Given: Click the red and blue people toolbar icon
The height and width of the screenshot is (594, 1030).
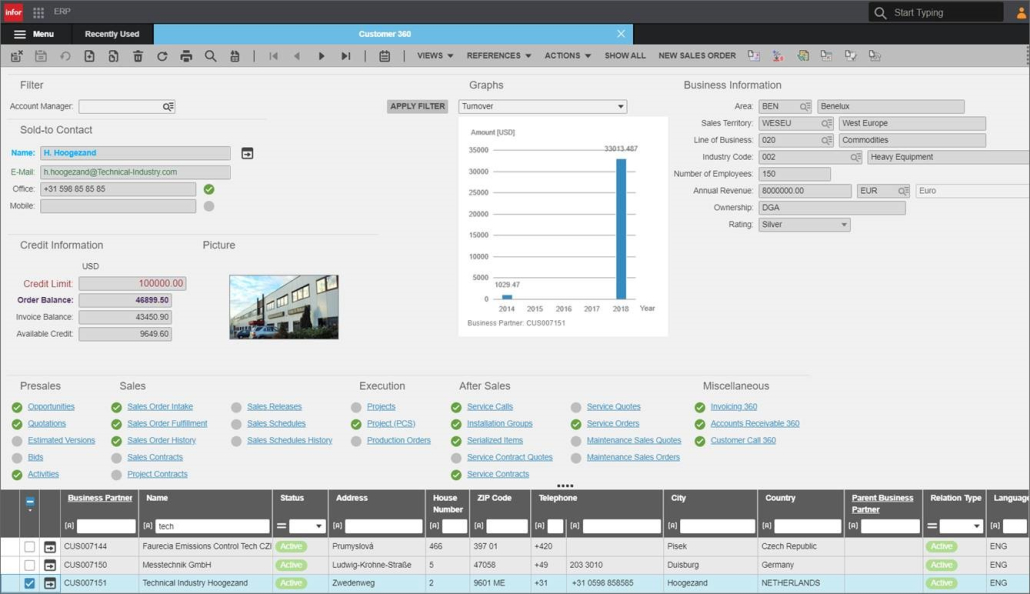Looking at the screenshot, I should pos(778,56).
